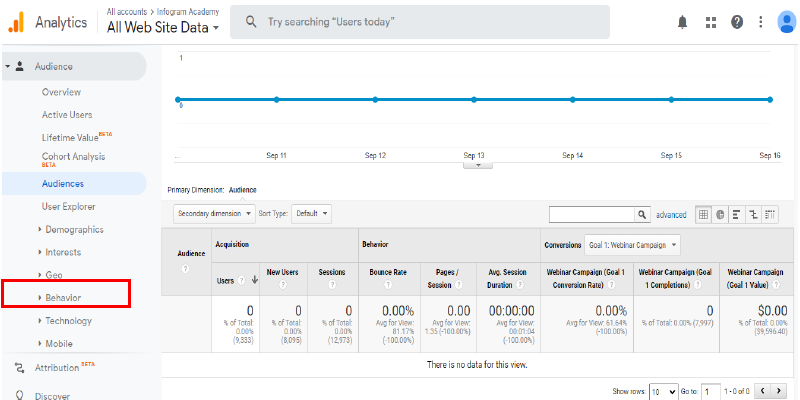The height and width of the screenshot is (400, 800).
Task: Switch to the Performance bar view
Action: (736, 215)
